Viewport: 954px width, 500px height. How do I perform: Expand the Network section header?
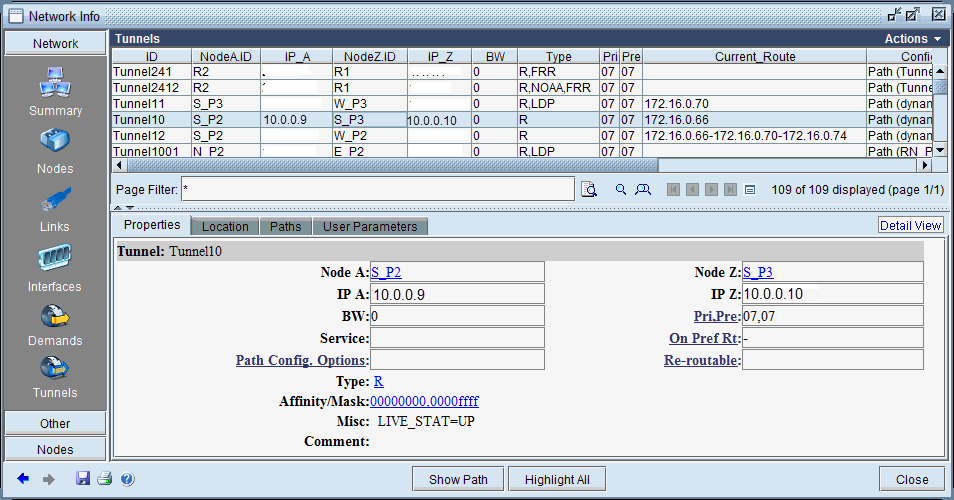pyautogui.click(x=55, y=43)
